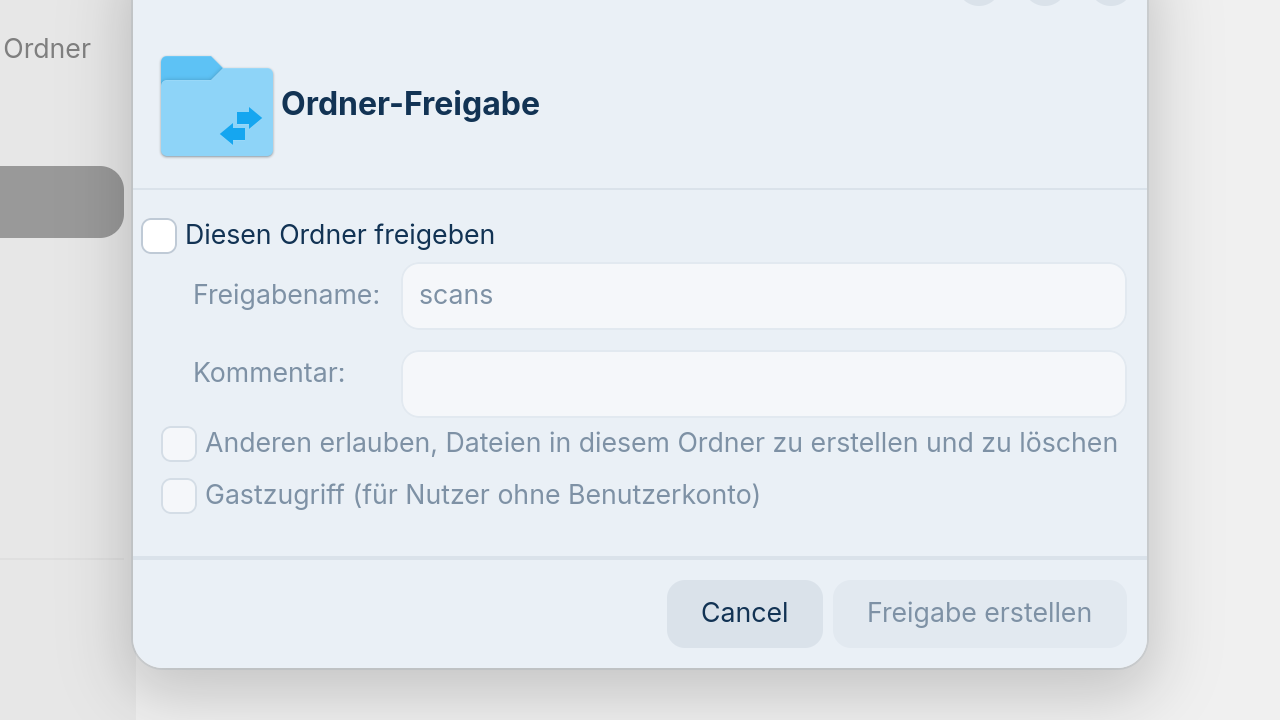1280x720 pixels.
Task: Click the 'Ordner-Freigabe' dialog heading
Action: (x=410, y=104)
